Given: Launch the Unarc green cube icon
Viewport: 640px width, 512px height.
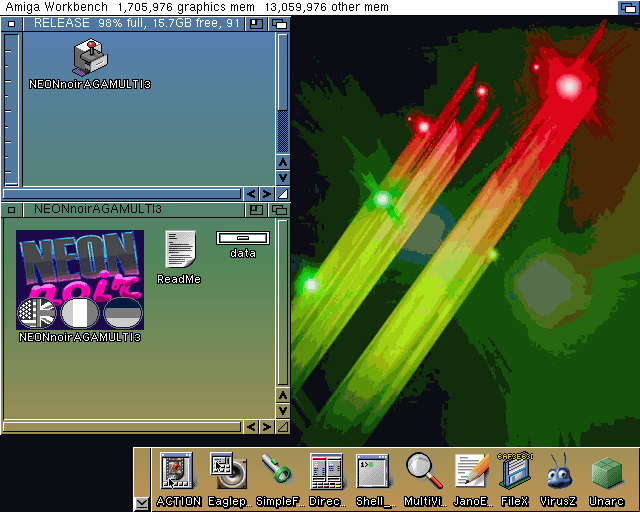Looking at the screenshot, I should click(607, 473).
